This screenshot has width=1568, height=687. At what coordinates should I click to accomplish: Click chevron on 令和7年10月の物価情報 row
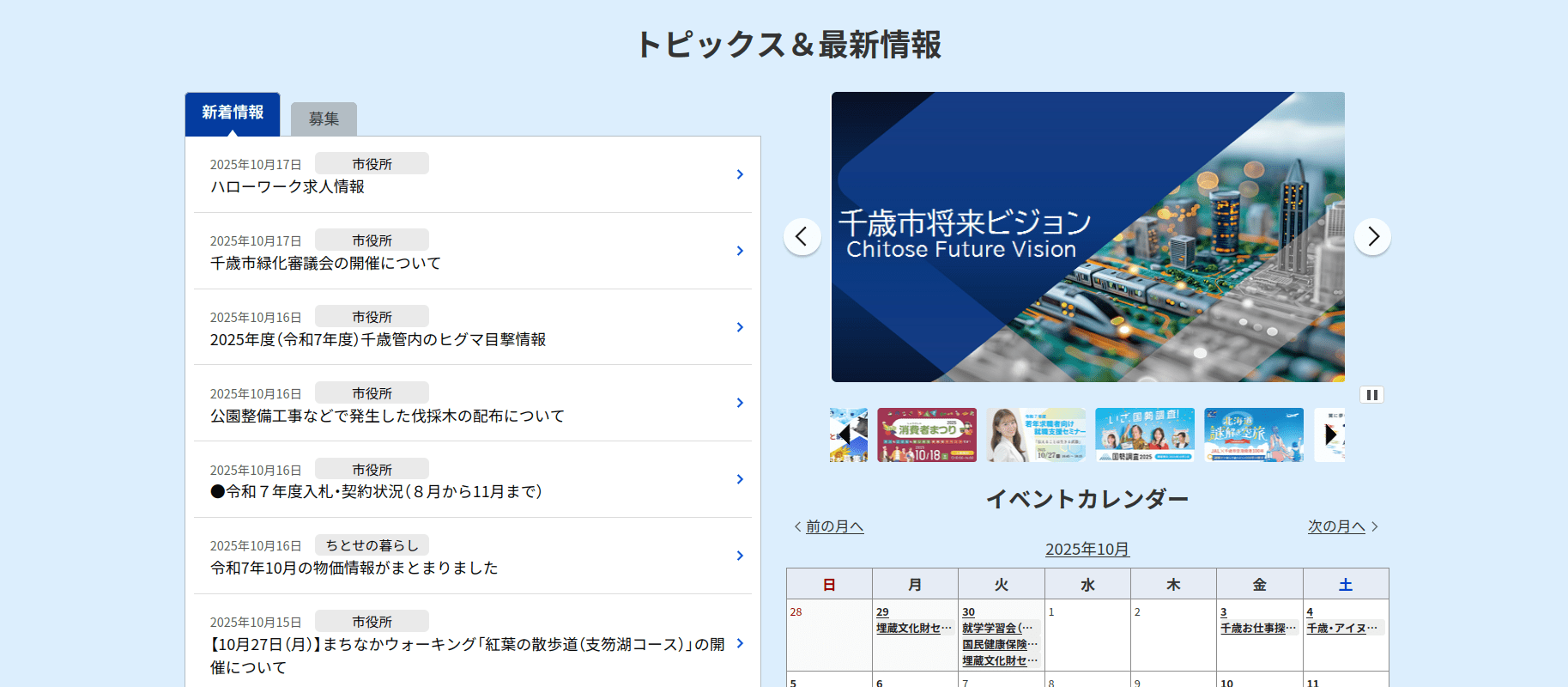point(740,556)
